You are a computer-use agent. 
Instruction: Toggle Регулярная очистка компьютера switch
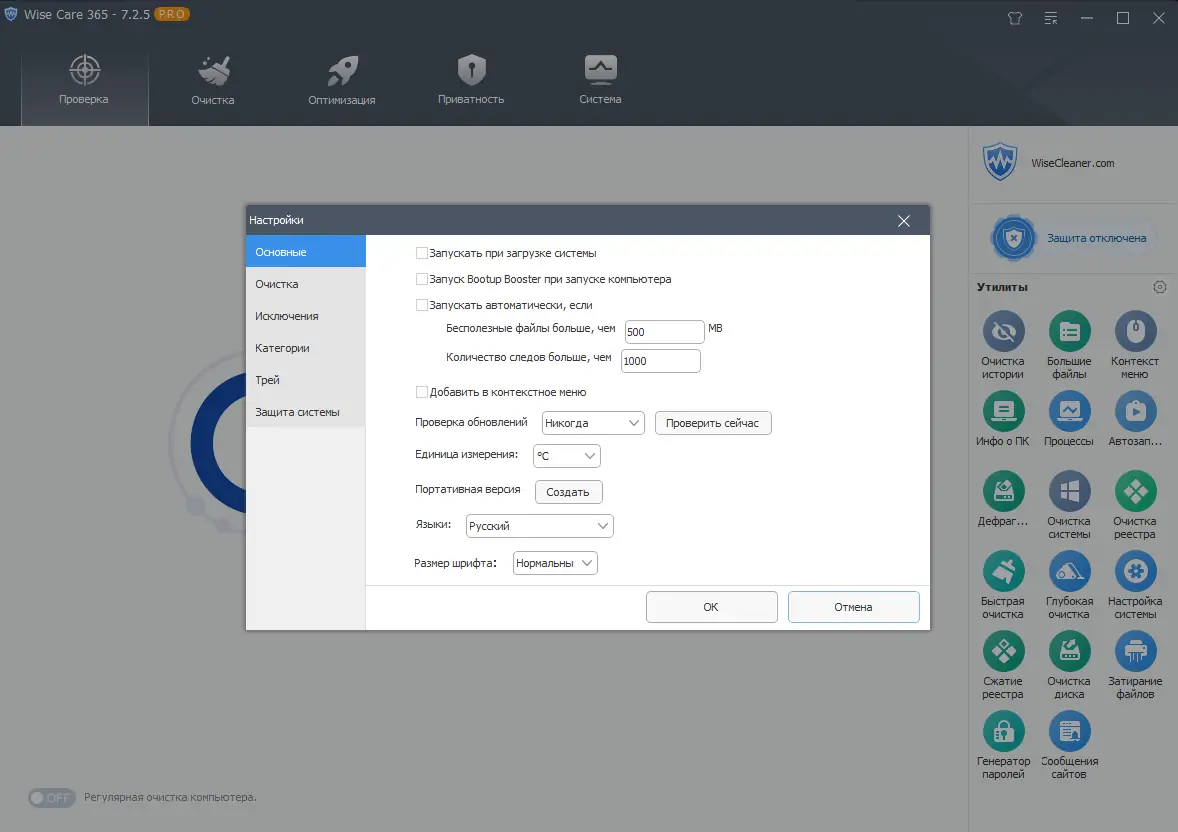pos(51,797)
